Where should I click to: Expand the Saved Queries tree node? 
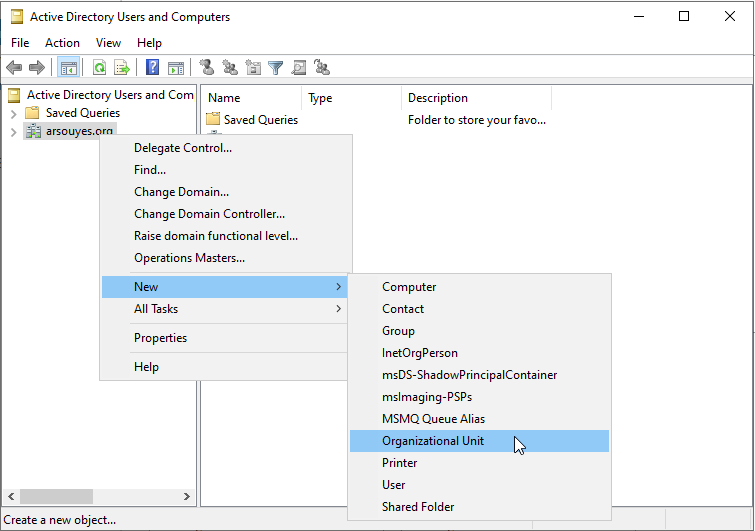tap(13, 114)
